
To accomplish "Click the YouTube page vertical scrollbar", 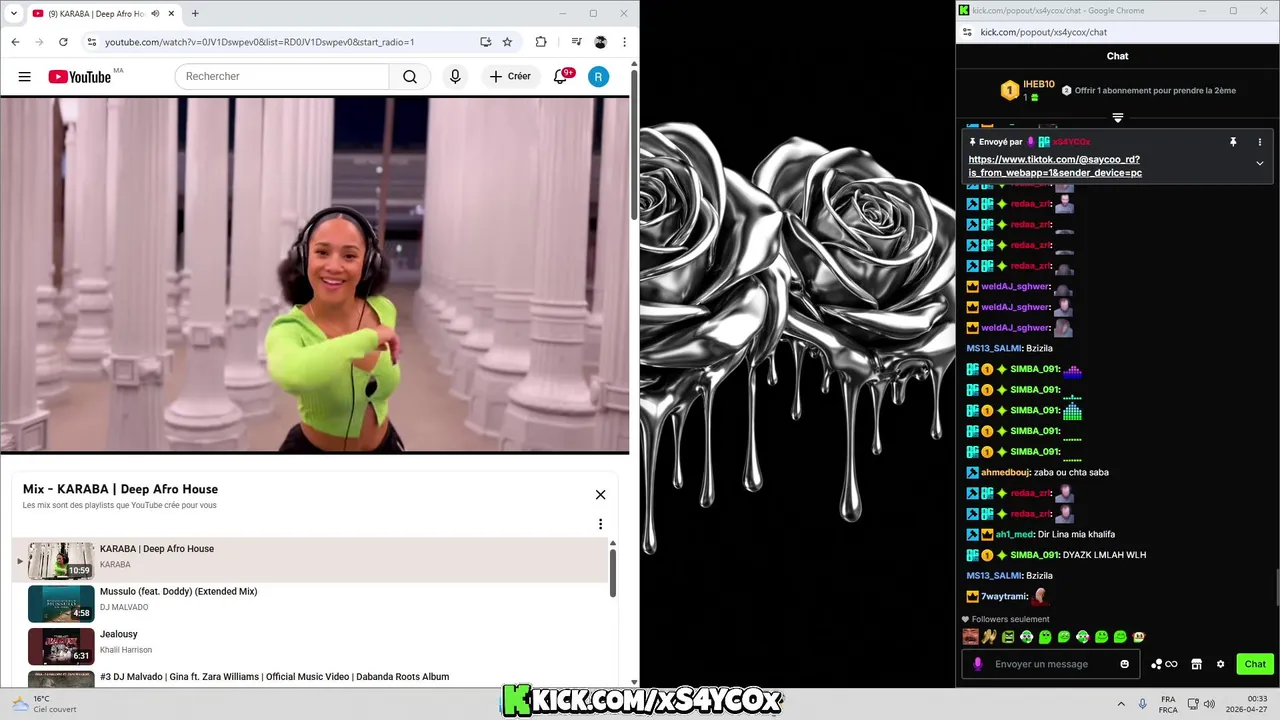I will [634, 145].
